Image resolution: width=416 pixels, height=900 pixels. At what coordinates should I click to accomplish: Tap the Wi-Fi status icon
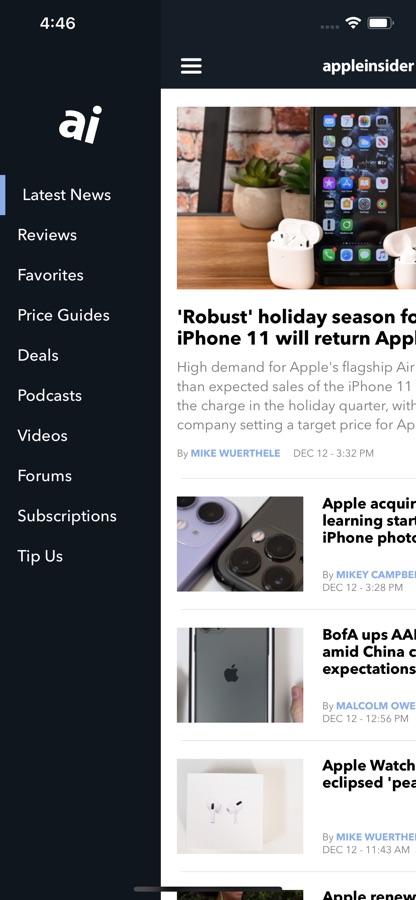tap(353, 23)
